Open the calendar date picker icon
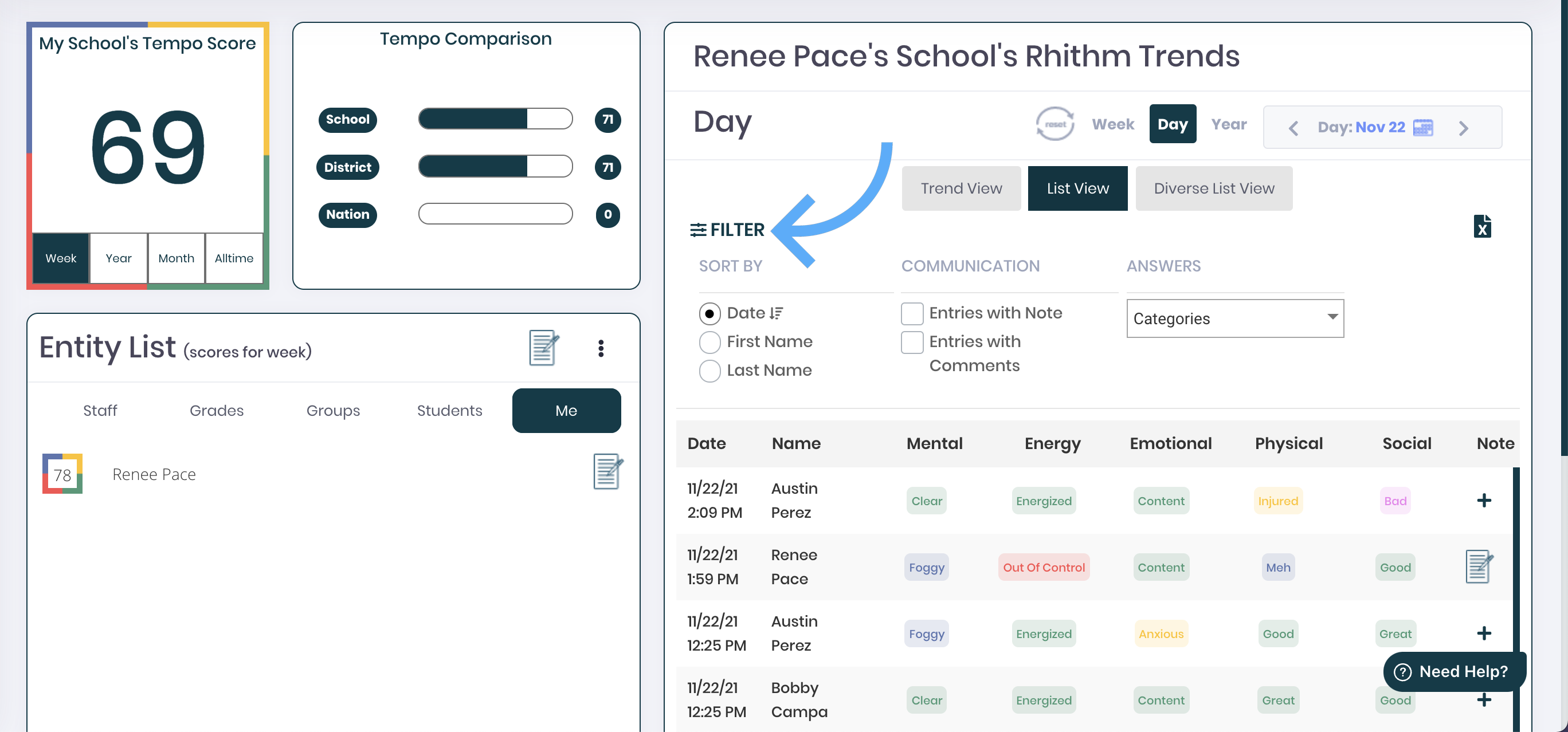1568x732 pixels. point(1423,127)
